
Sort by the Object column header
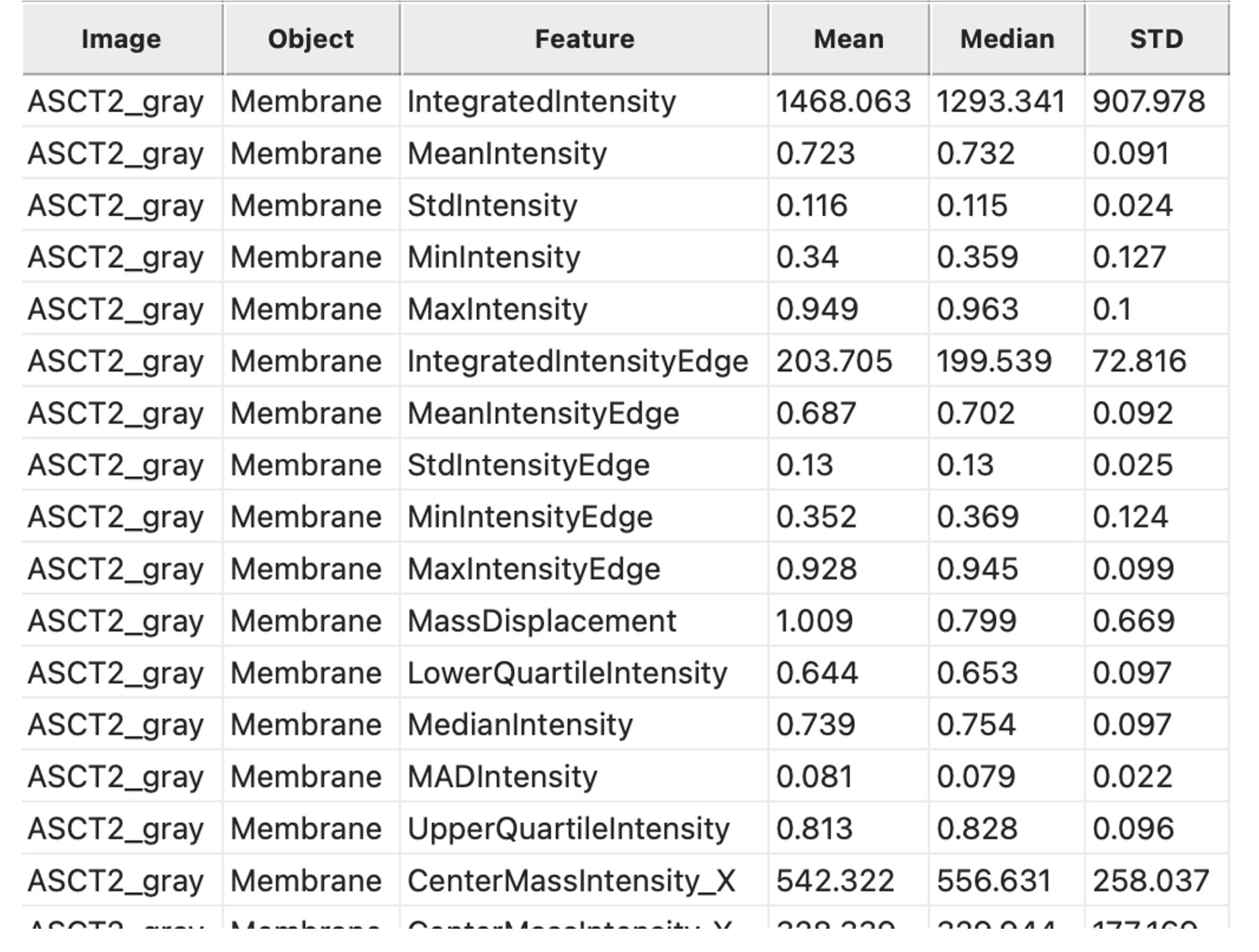tap(312, 39)
